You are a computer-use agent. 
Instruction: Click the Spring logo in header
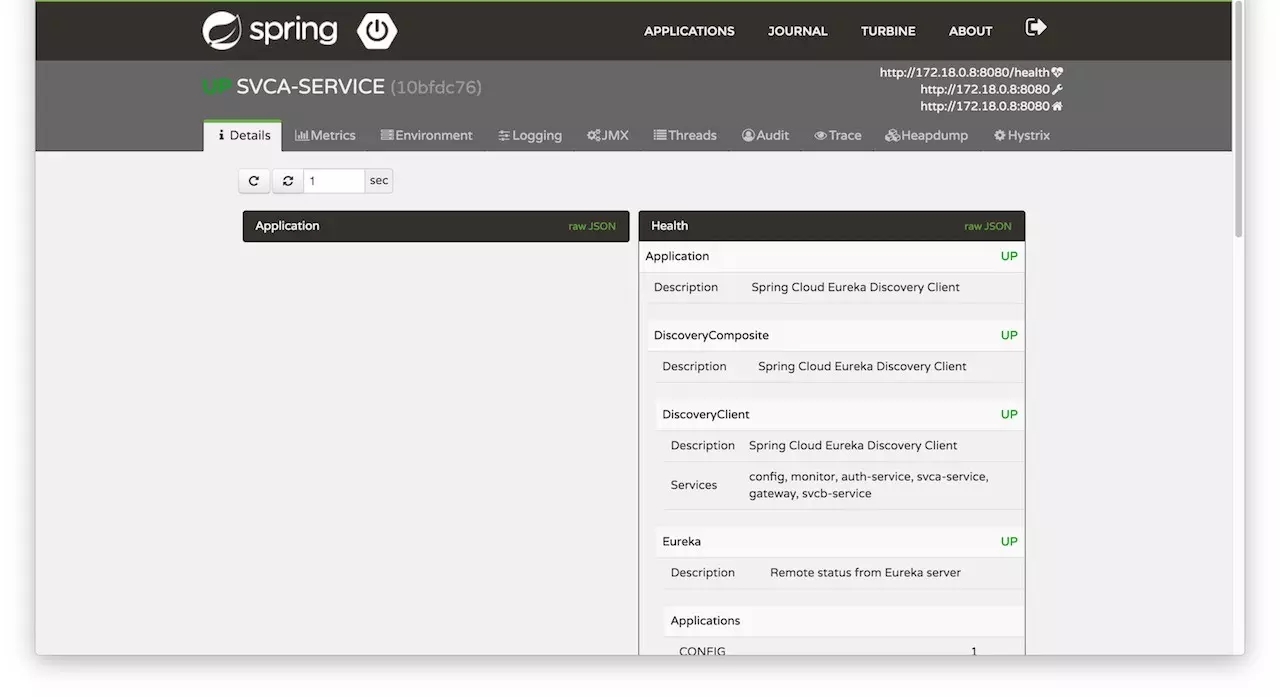pyautogui.click(x=270, y=31)
